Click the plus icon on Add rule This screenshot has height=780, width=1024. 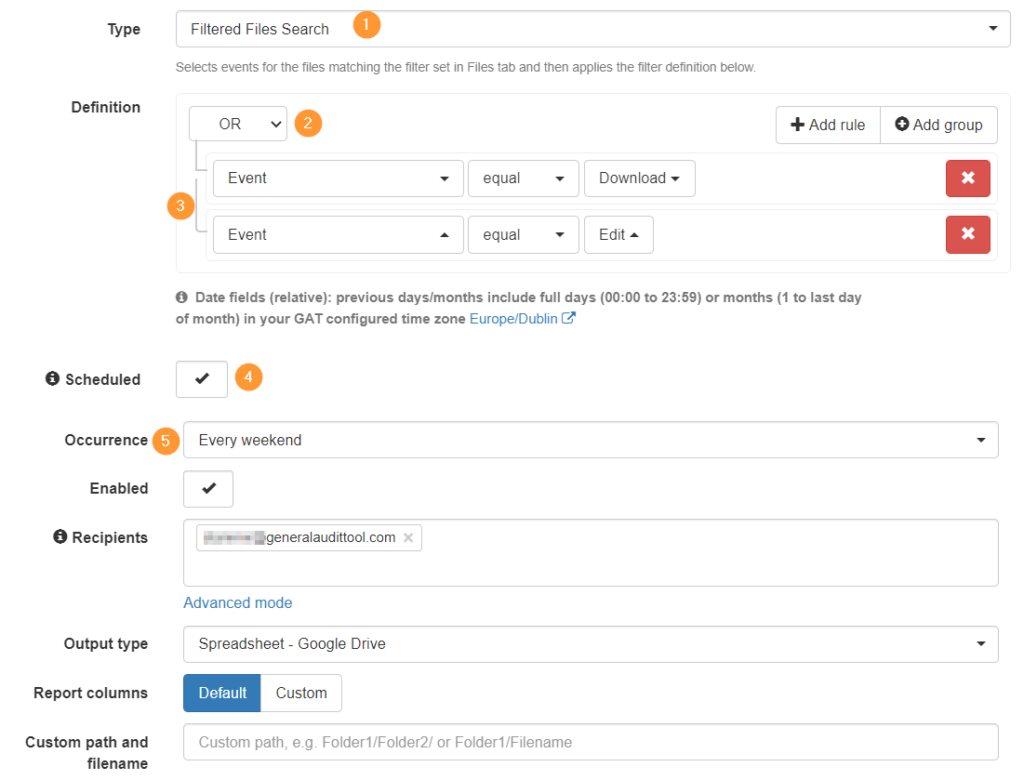(x=796, y=124)
